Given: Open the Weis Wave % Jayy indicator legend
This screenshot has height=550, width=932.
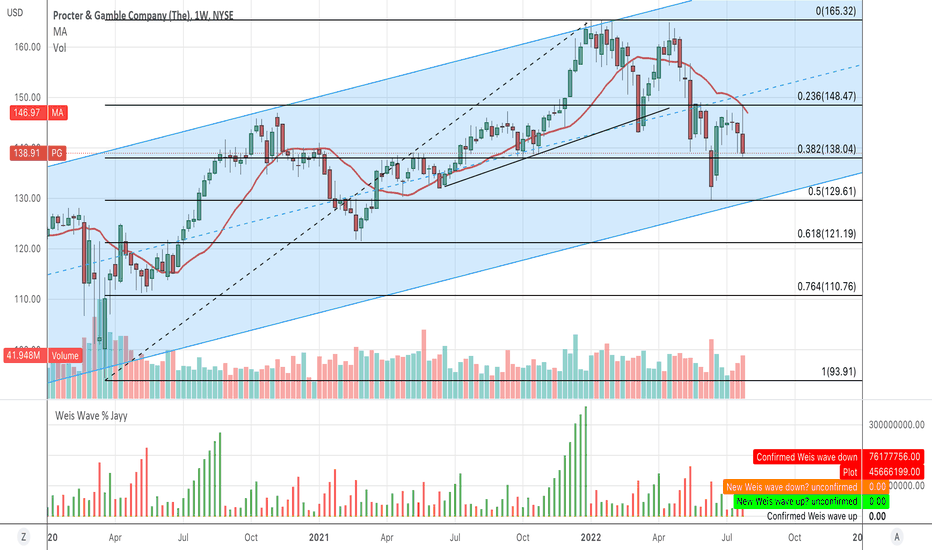Looking at the screenshot, I should (92, 416).
